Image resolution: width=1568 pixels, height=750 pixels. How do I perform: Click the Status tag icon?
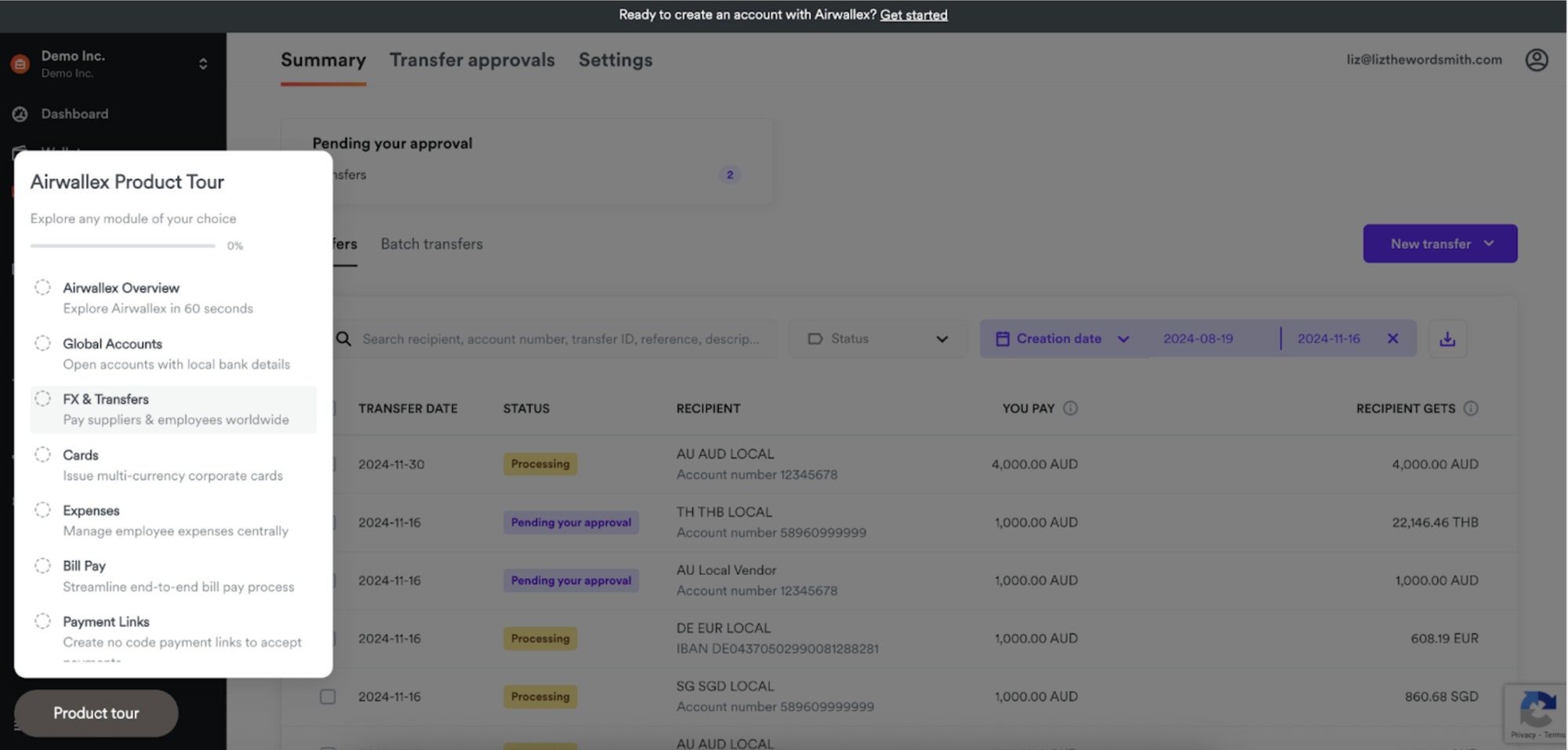[x=815, y=339]
